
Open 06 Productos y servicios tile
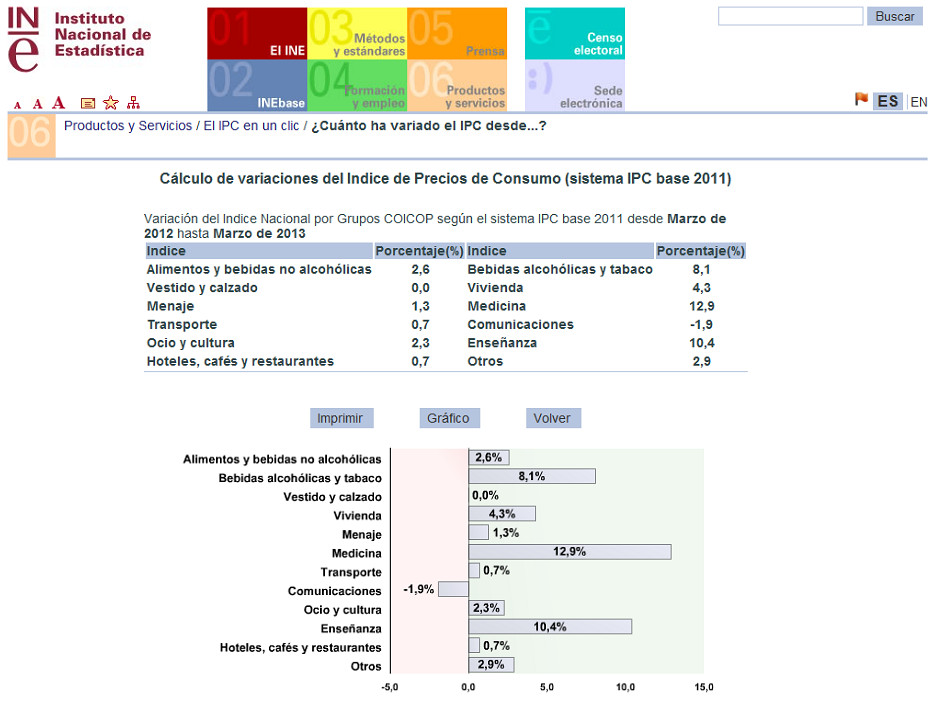tap(457, 85)
